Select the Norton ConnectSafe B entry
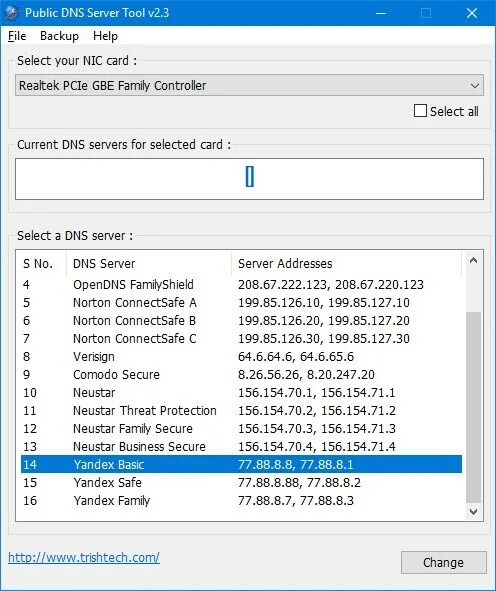The height and width of the screenshot is (591, 496). pos(241,321)
